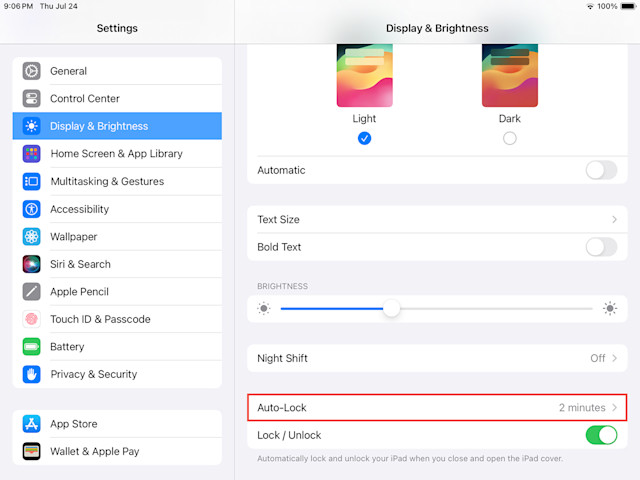
Task: Select the Wallpaper flower icon
Action: pos(31,236)
